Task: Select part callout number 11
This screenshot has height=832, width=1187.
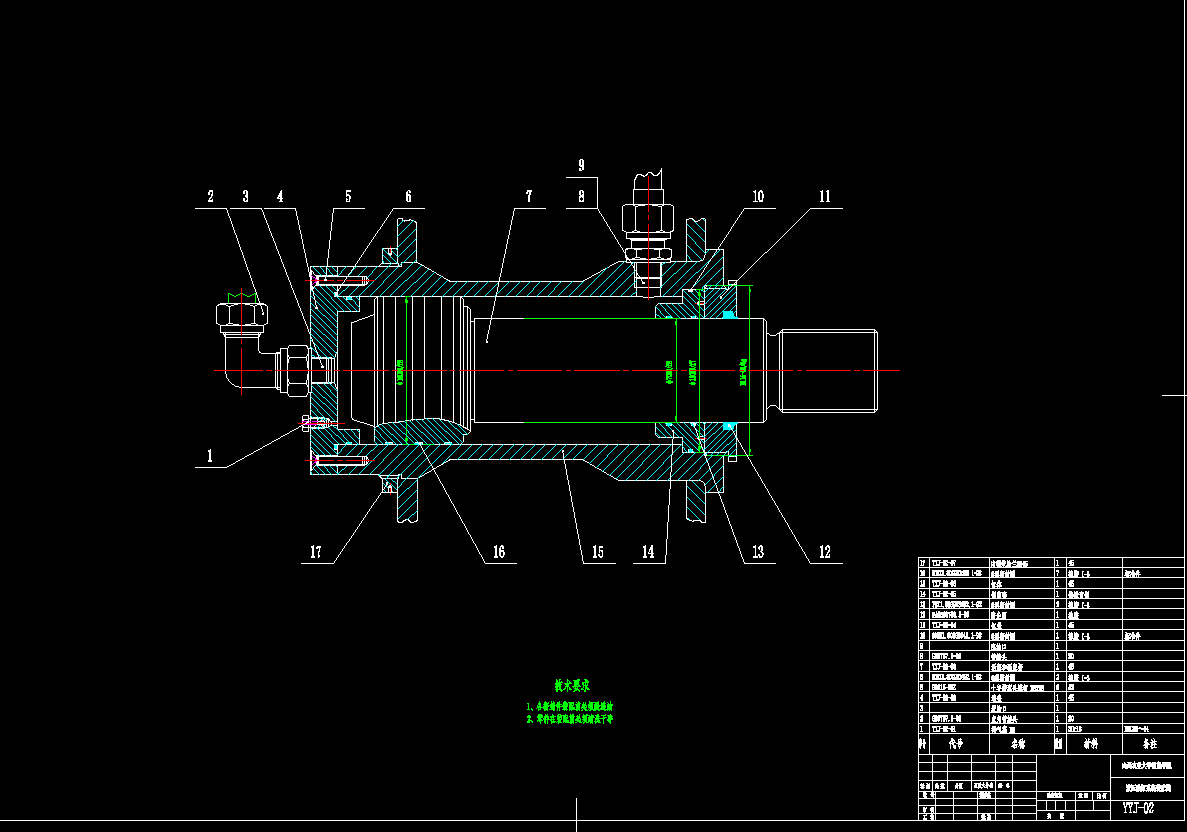Action: 824,196
